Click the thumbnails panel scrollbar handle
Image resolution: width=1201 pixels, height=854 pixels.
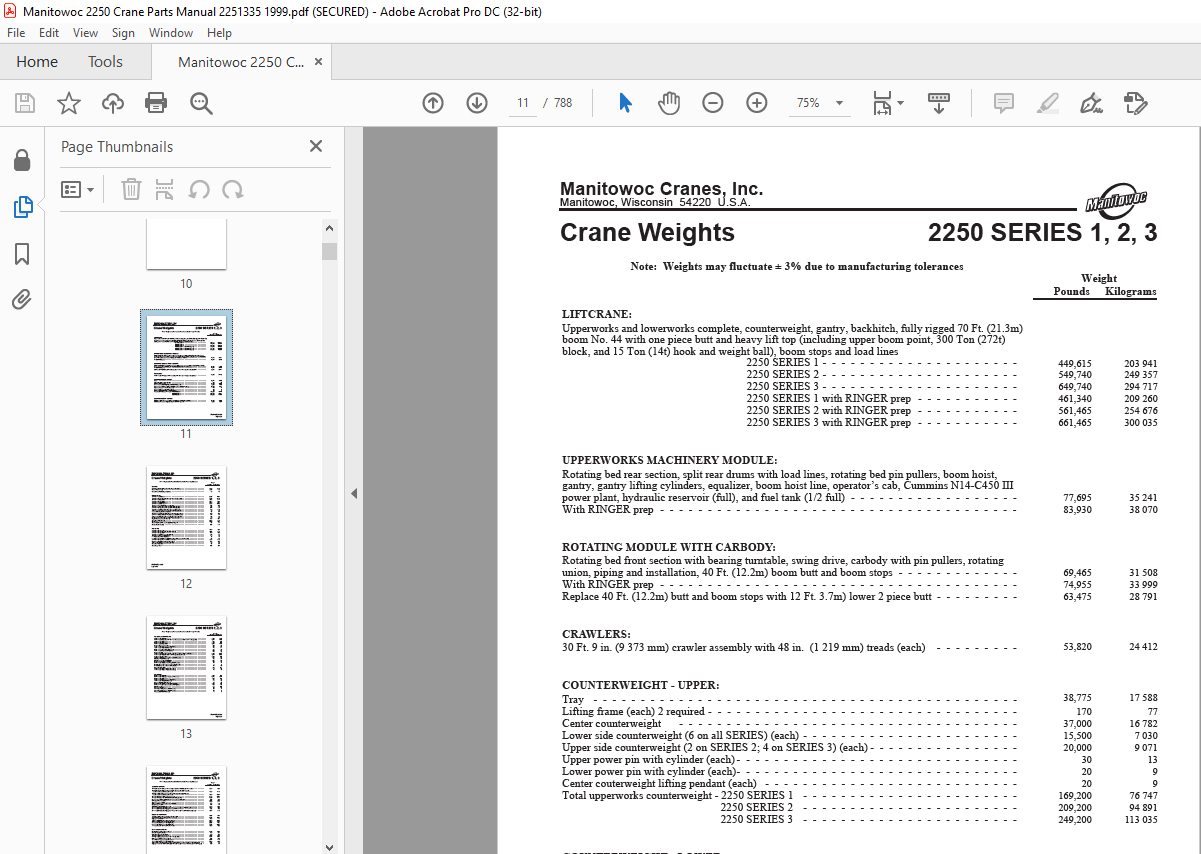(329, 251)
